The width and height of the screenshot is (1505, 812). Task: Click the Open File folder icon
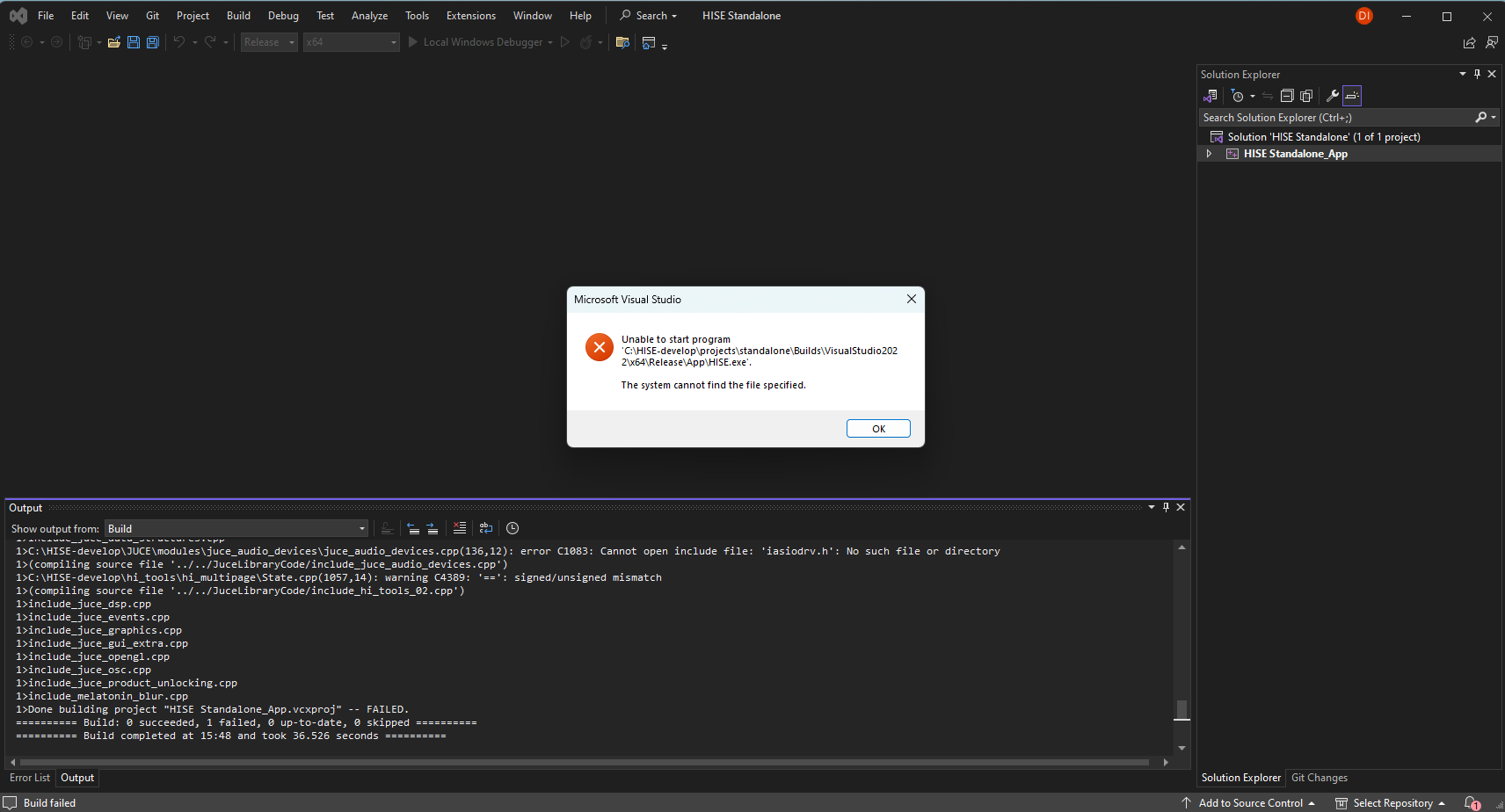pos(114,42)
